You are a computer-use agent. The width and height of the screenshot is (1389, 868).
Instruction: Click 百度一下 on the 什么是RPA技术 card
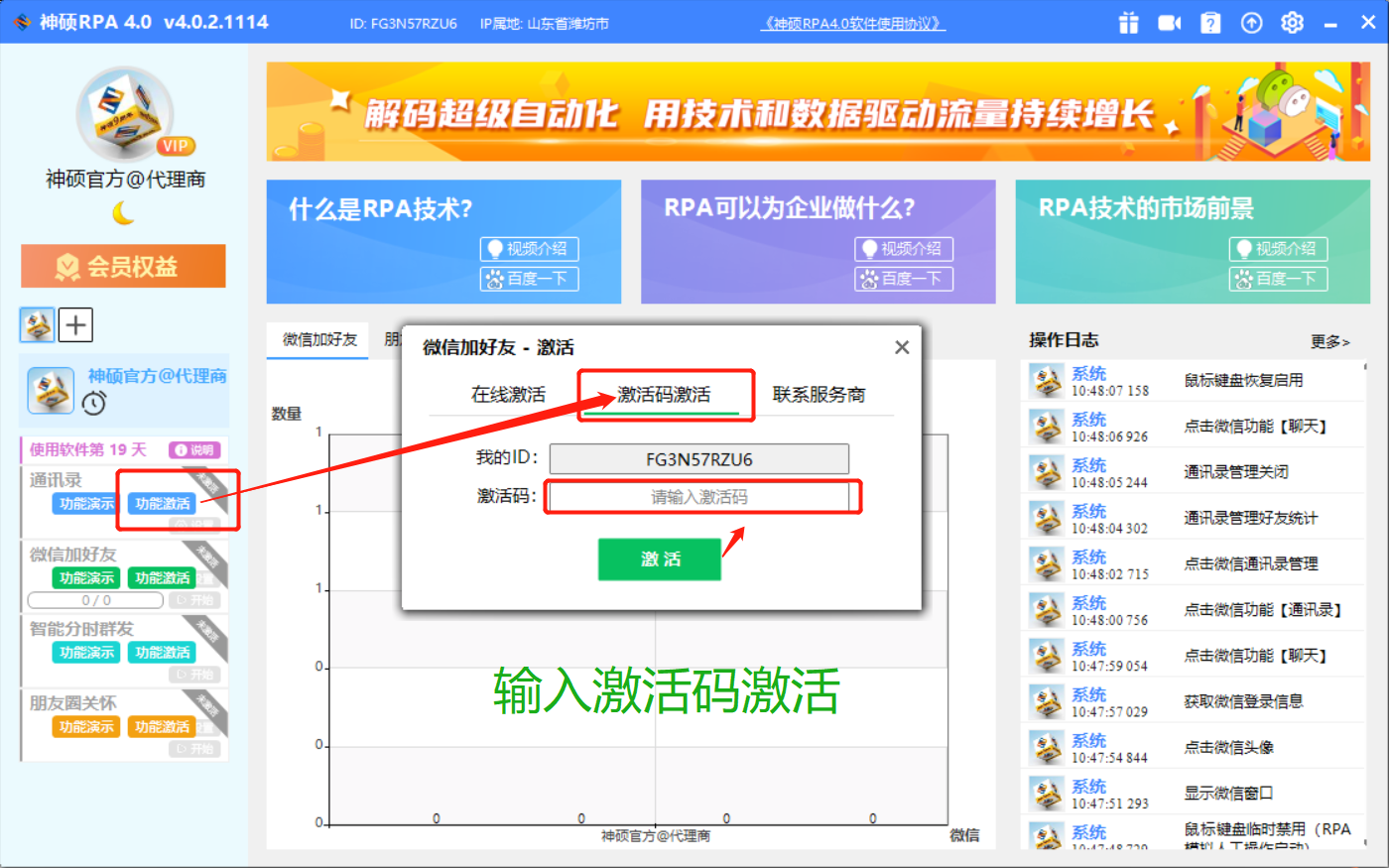(x=529, y=279)
